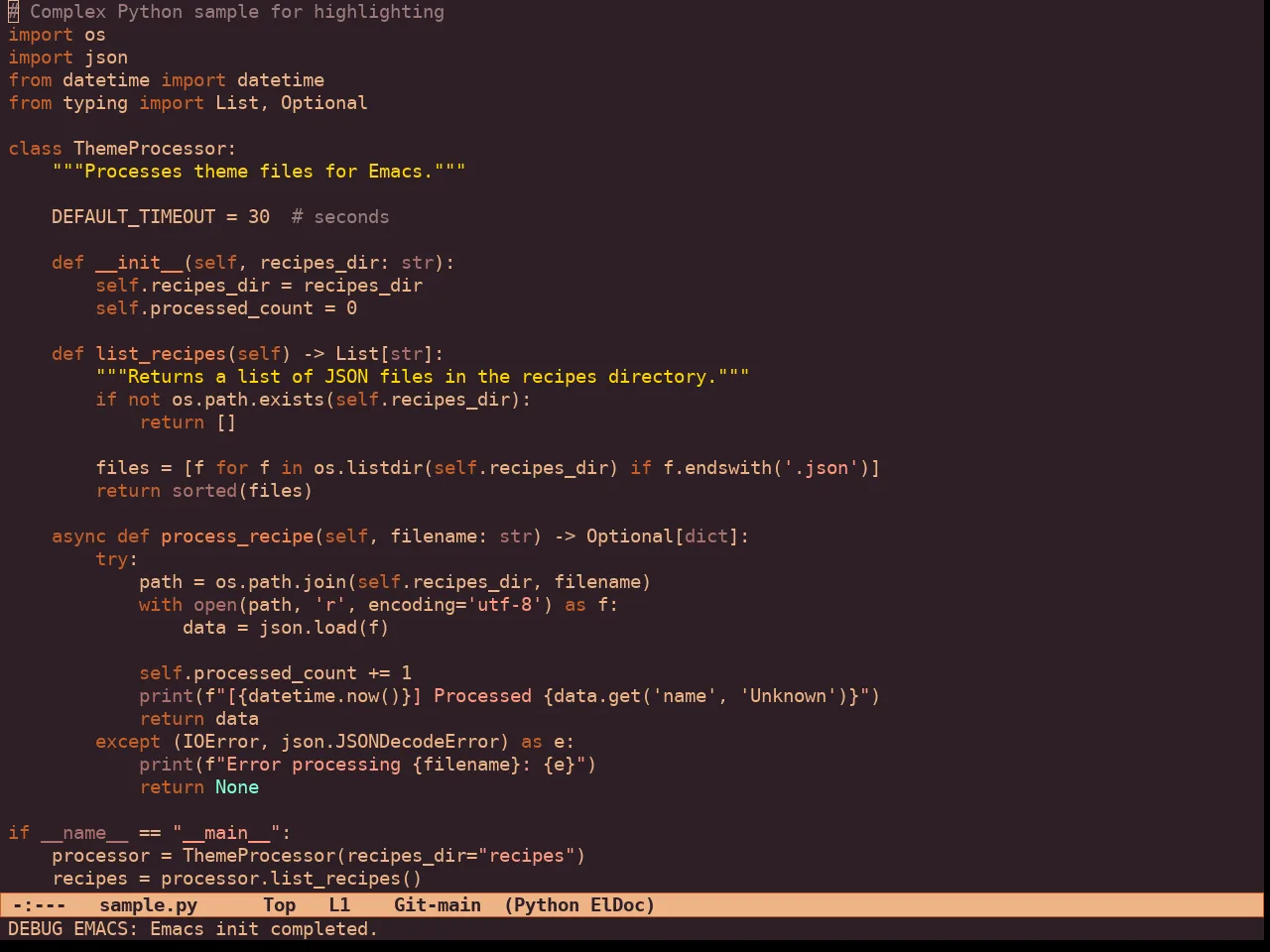Click 'datetime.now()' in the f-string
The image size is (1270, 952).
323,696
